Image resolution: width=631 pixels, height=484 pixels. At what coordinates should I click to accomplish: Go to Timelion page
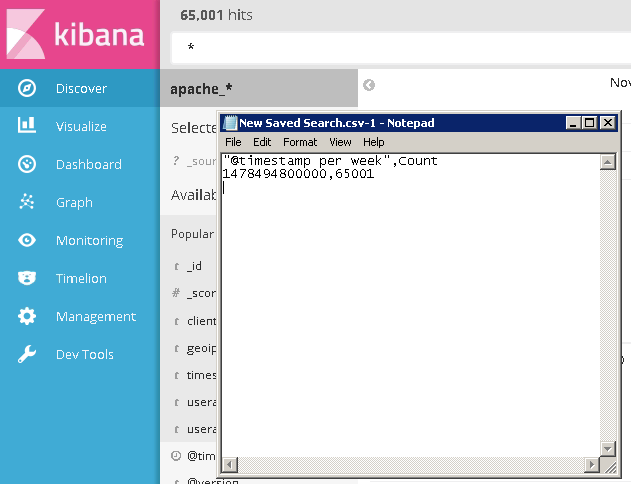coord(81,278)
